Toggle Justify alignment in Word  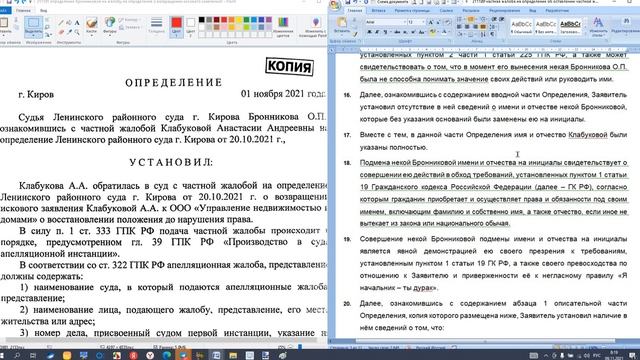(483, 27)
